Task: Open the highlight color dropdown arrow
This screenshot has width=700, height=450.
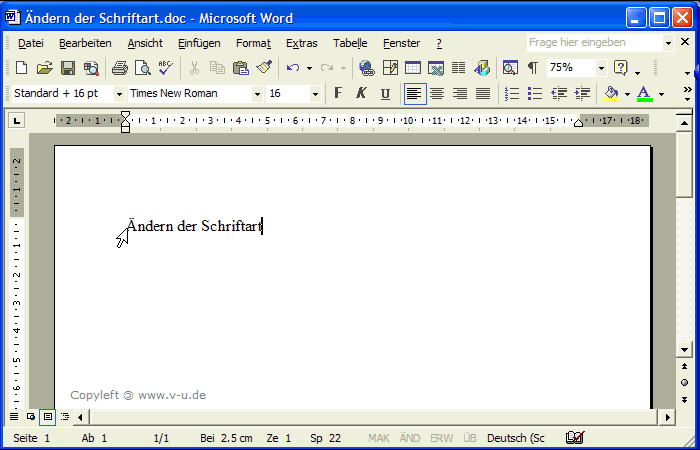Action: pos(627,94)
